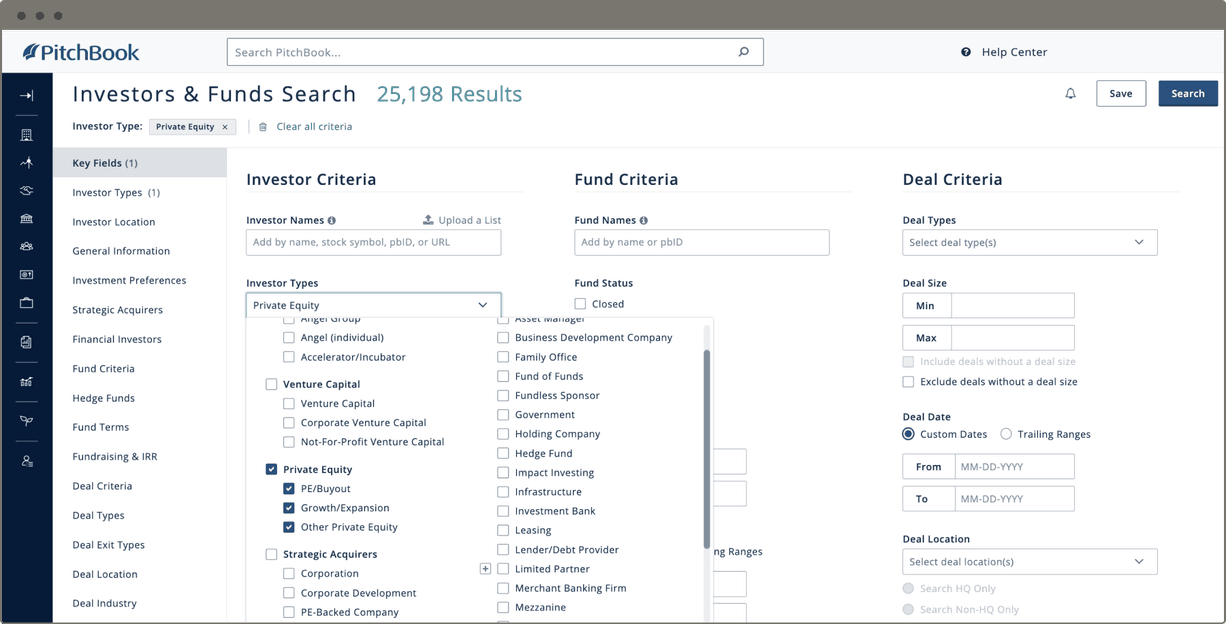Screen dimensions: 1226x624
Task: Open Fund Criteria section in left menu
Action: tap(103, 369)
